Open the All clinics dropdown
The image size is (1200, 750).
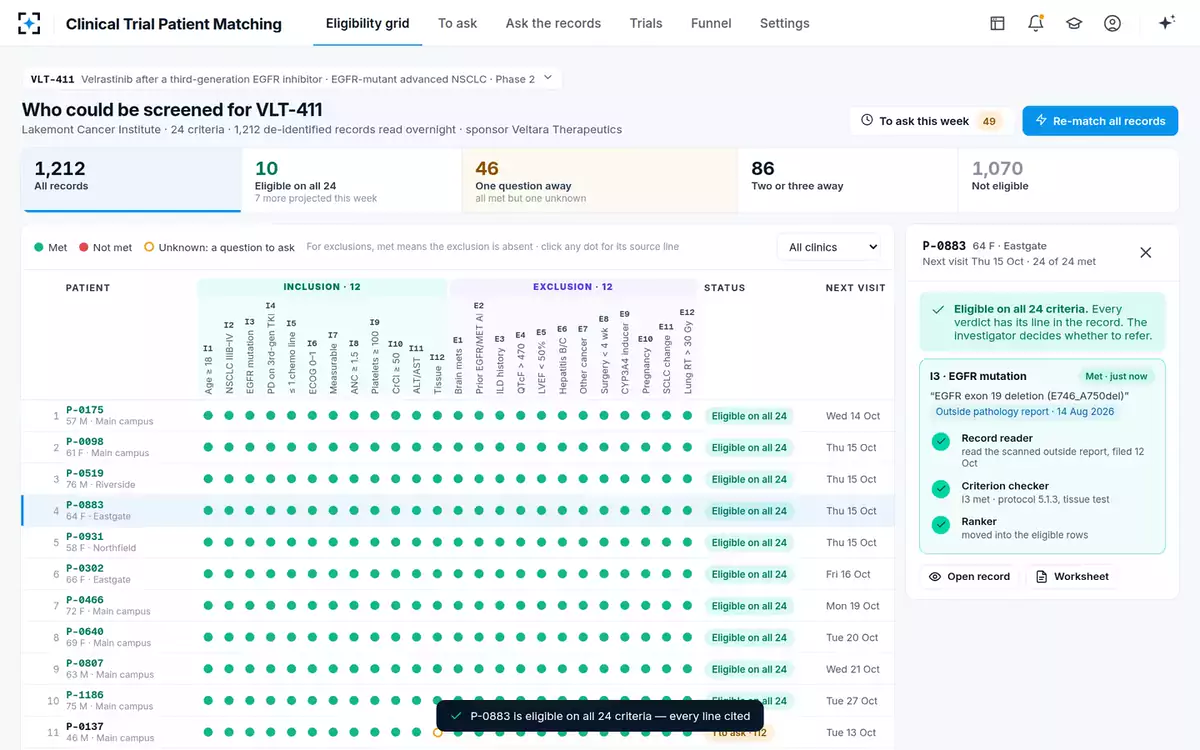pos(833,247)
